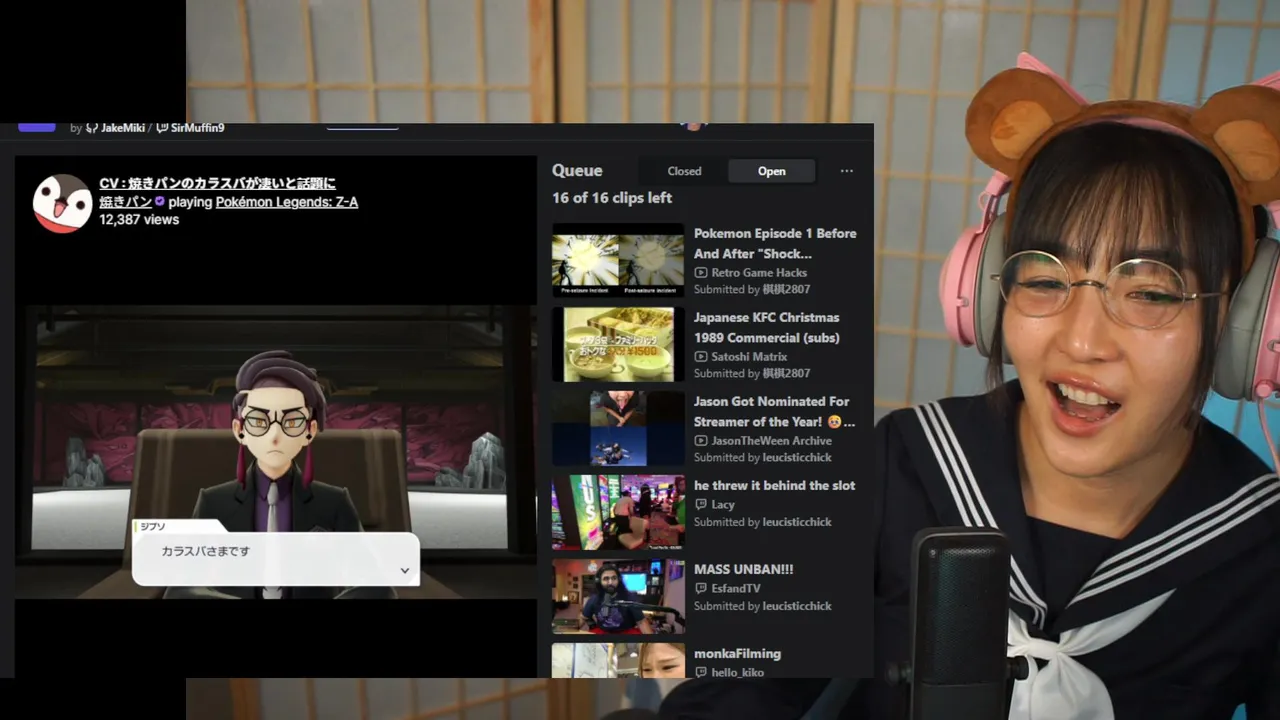Click 'Submitted by leucisticchick' under MASS UNBAN!!!

(x=763, y=605)
